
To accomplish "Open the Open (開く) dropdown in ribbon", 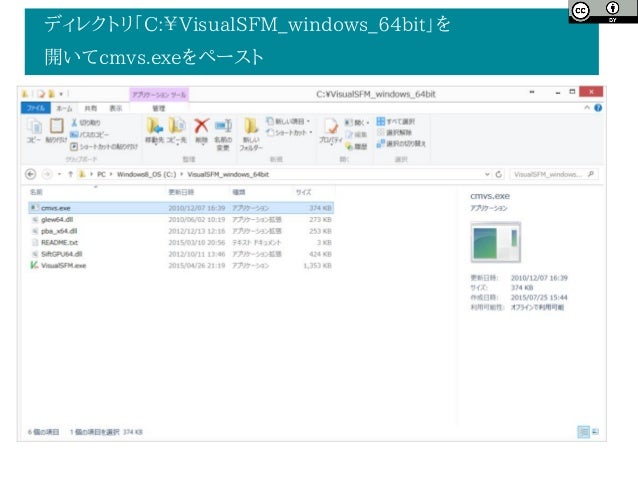I will [357, 122].
